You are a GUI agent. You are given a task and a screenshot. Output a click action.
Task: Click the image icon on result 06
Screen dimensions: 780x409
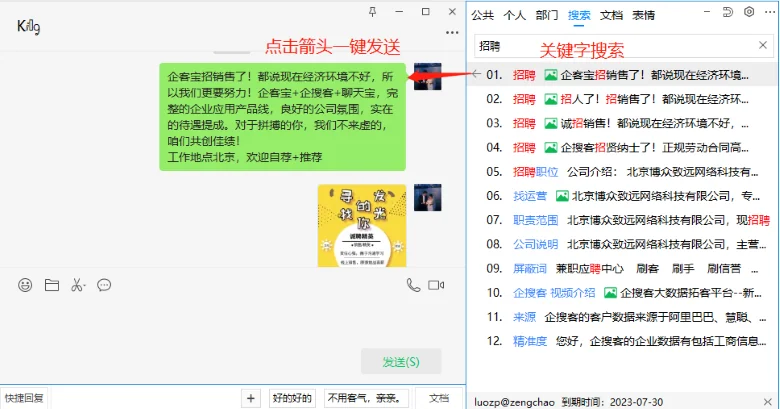point(562,196)
